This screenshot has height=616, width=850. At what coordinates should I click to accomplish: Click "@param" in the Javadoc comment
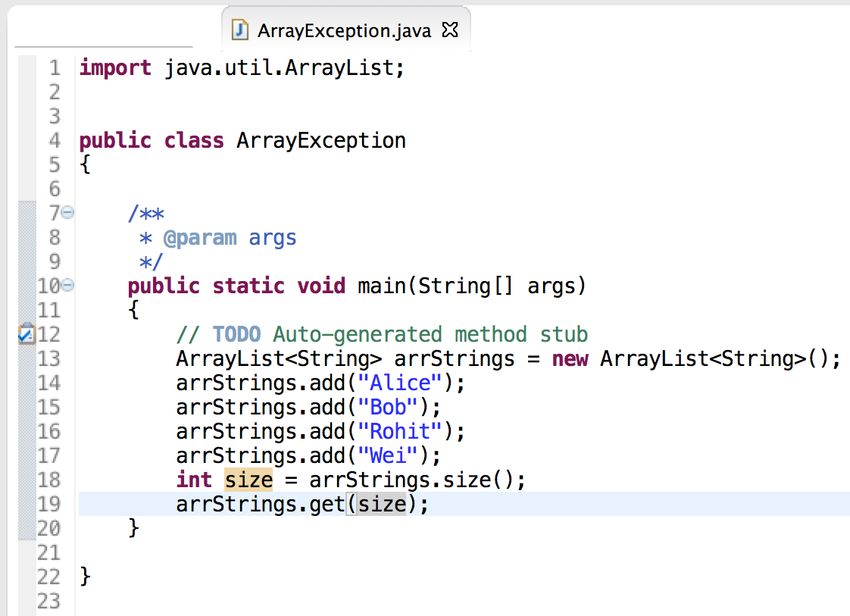click(x=200, y=238)
